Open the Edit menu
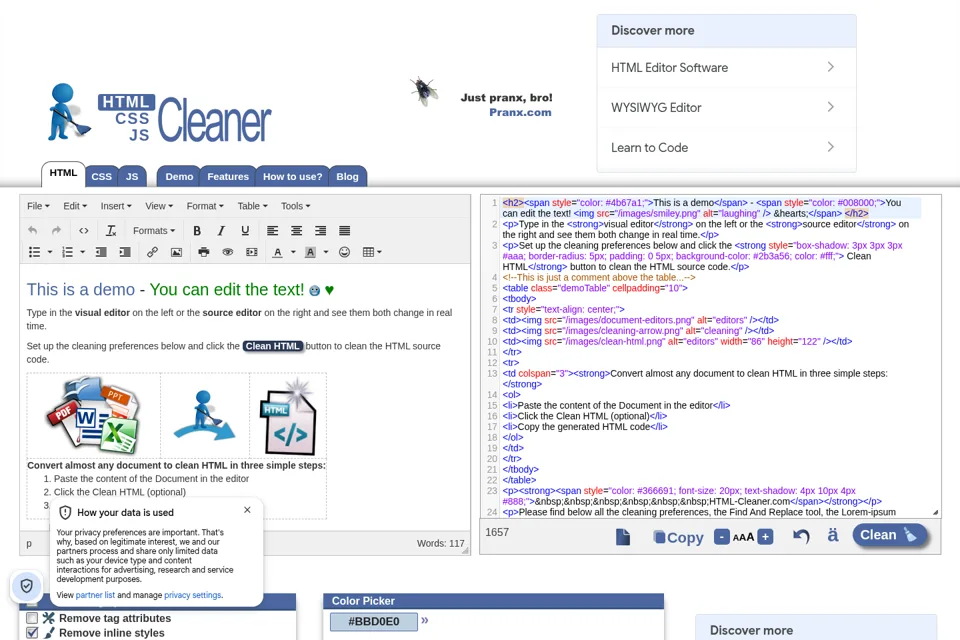The height and width of the screenshot is (640, 960). [75, 206]
